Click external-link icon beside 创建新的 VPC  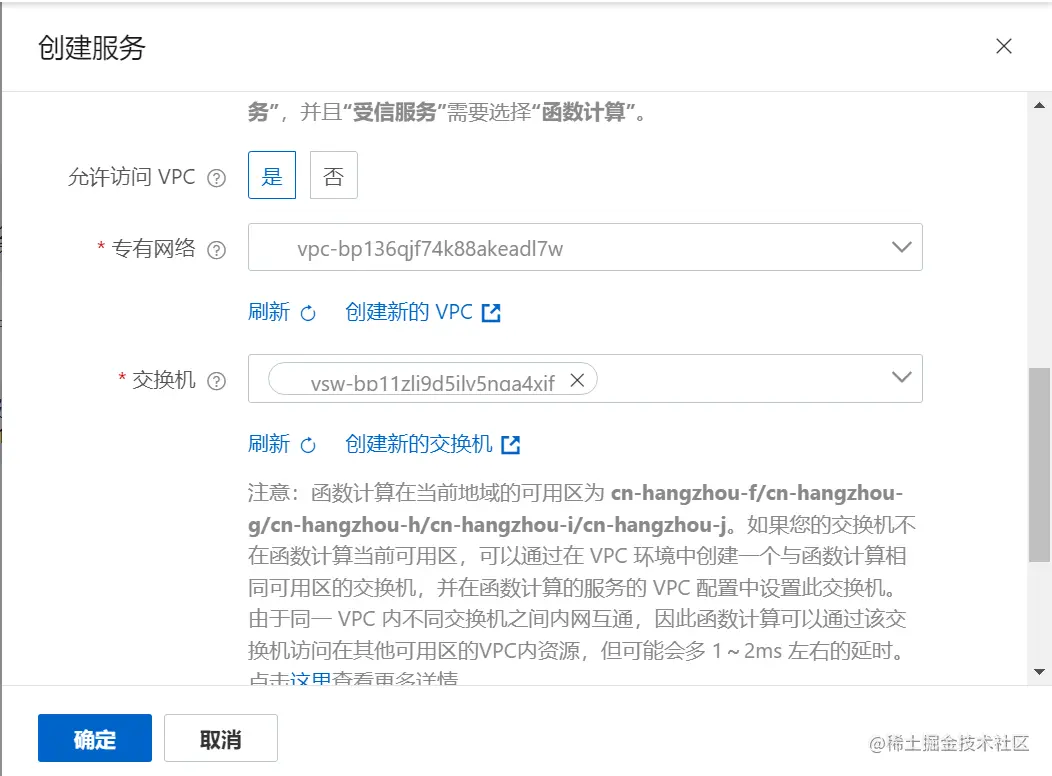pos(491,313)
